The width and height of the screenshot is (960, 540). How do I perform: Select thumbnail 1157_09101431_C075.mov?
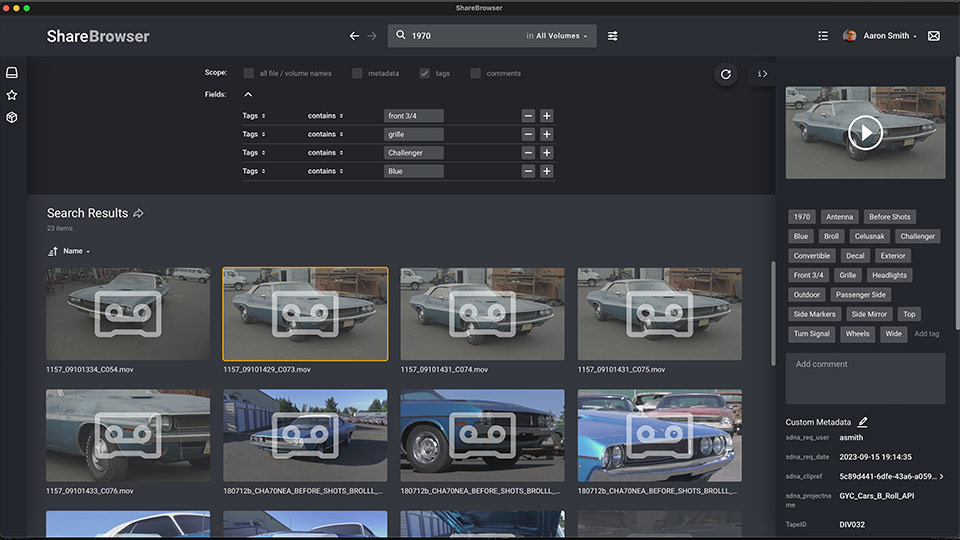[x=659, y=313]
